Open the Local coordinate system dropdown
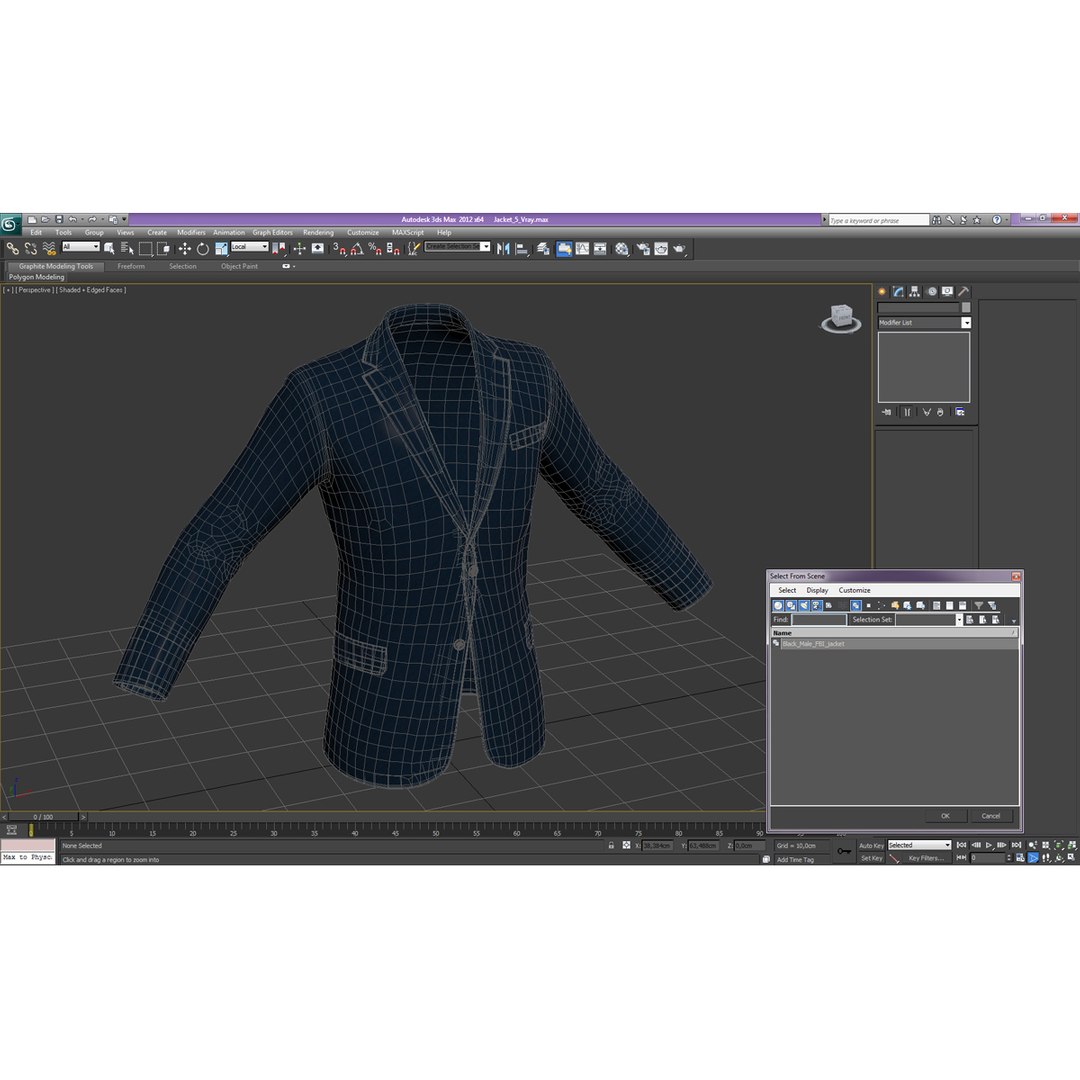This screenshot has width=1080, height=1080. point(249,247)
